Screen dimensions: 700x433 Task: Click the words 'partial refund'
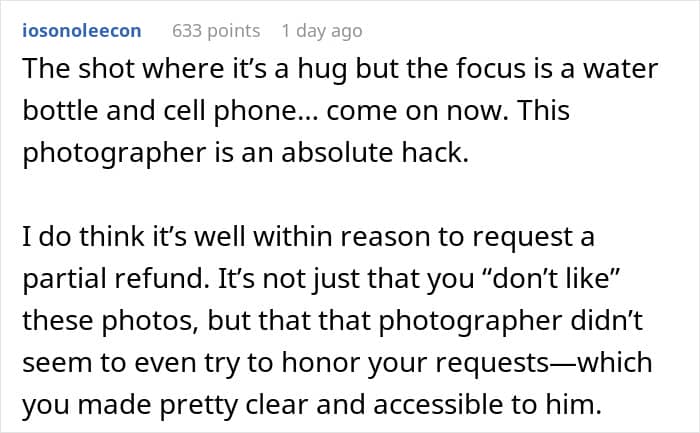(116, 279)
